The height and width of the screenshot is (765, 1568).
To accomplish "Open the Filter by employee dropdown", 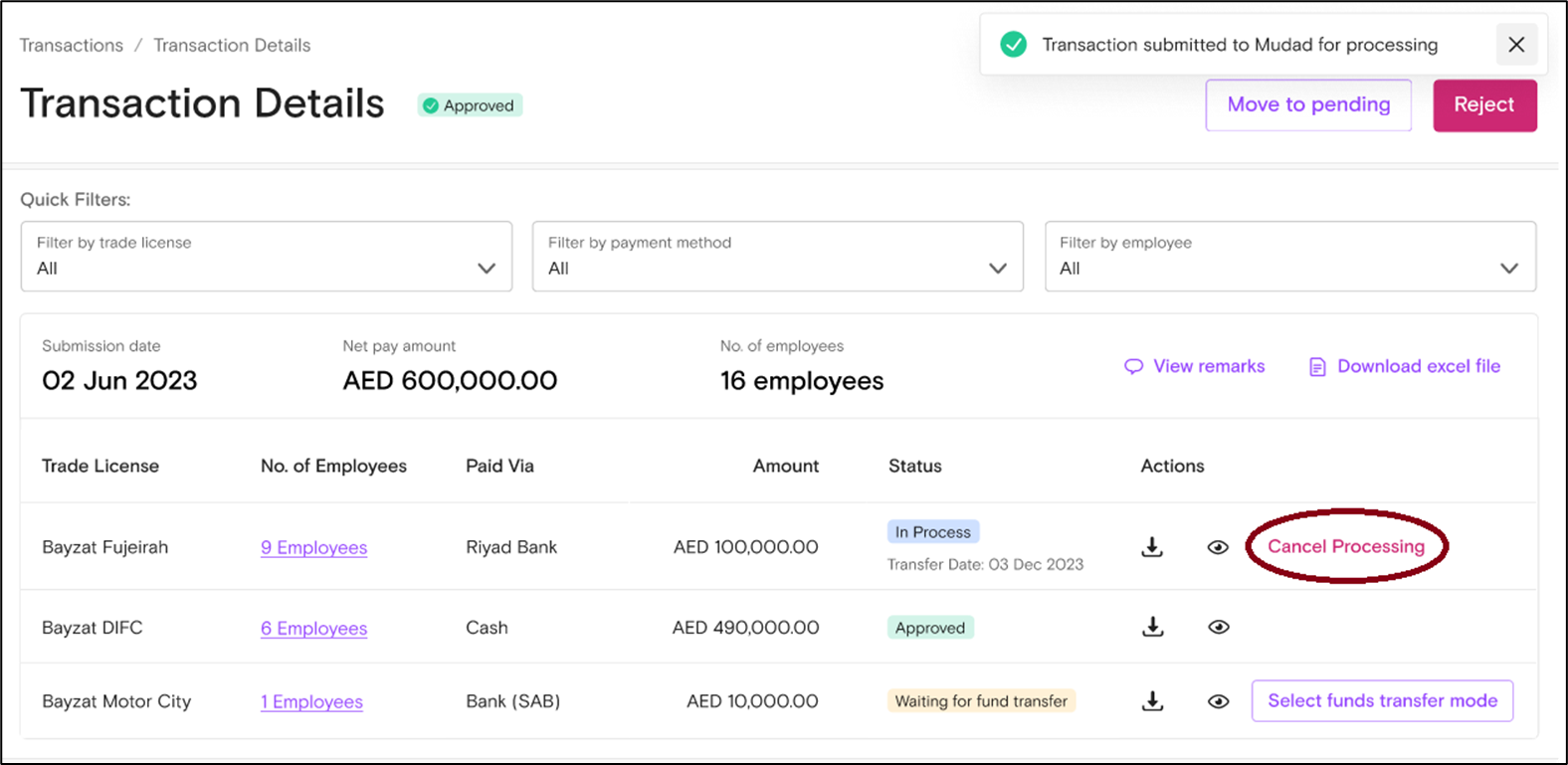I will click(1290, 257).
